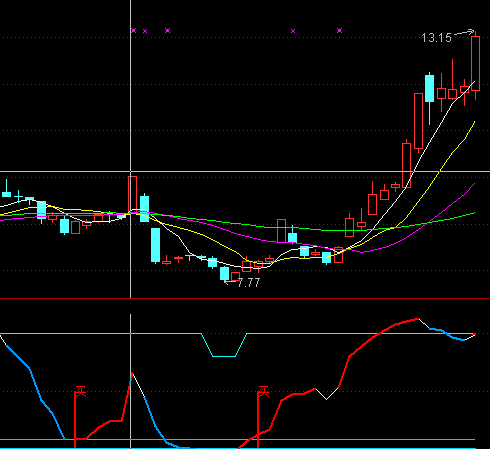Click the green horizontal line in the indicator panel
This screenshot has width=490, height=449.
click(x=237, y=440)
